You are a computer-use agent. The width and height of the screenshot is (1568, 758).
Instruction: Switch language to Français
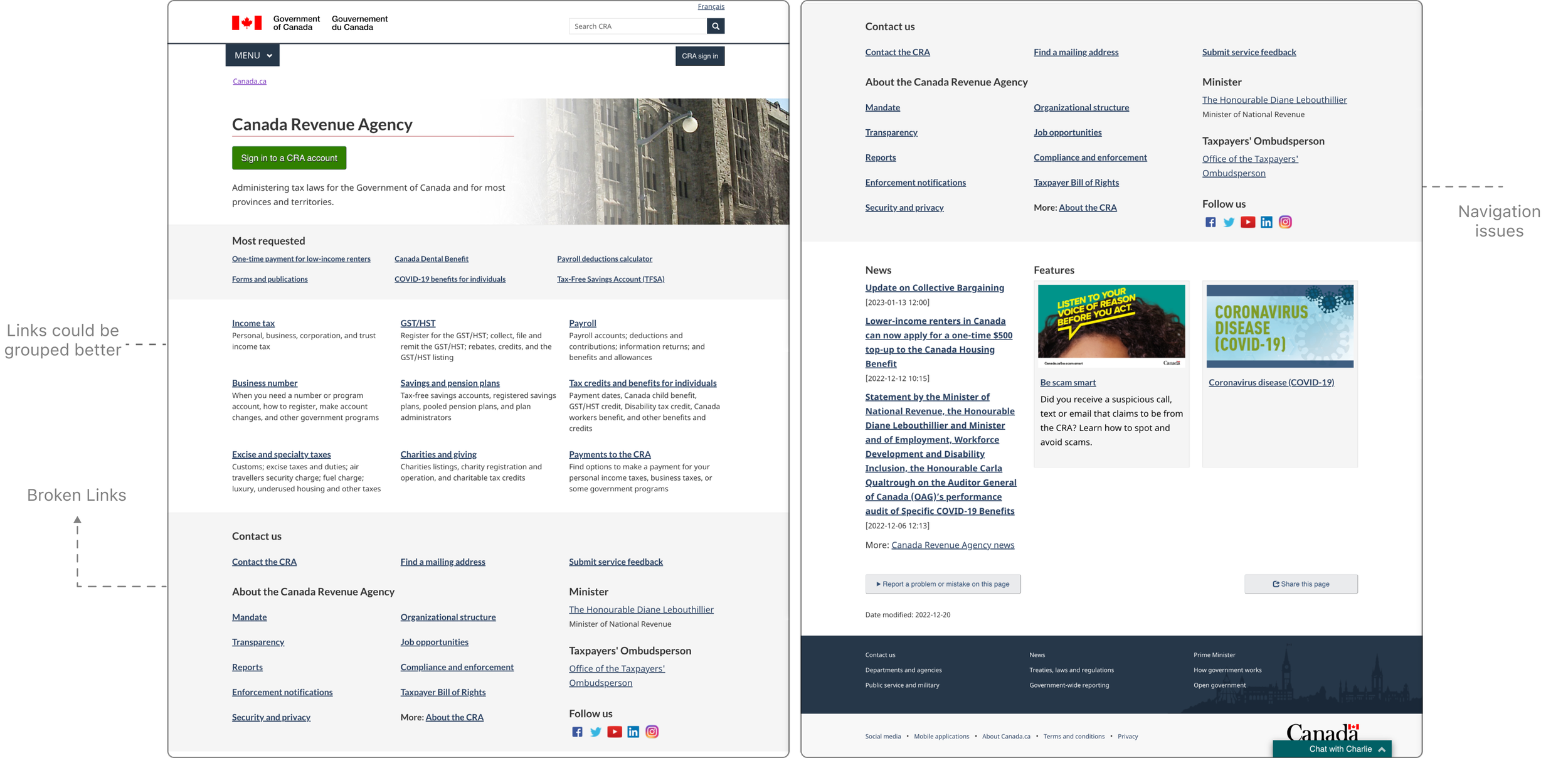click(711, 6)
